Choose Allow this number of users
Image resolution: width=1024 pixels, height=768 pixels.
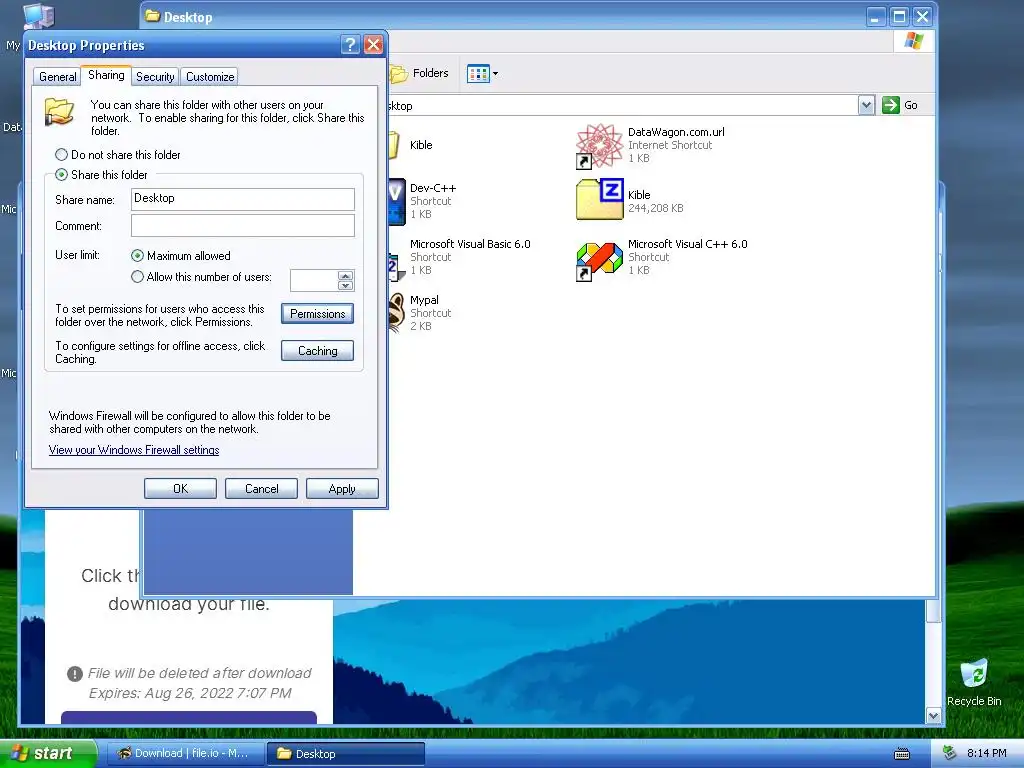pyautogui.click(x=201, y=277)
